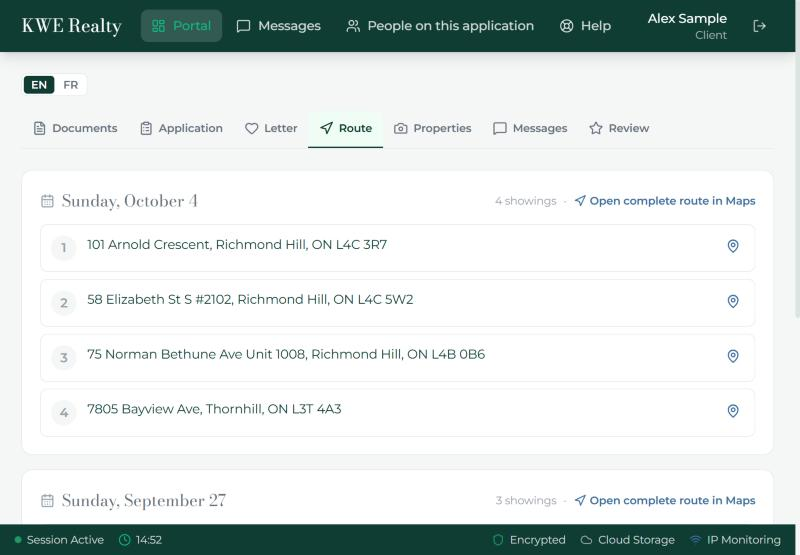This screenshot has height=555, width=800.
Task: Open map pin for 58 Elizabeth St S
Action: (733, 301)
